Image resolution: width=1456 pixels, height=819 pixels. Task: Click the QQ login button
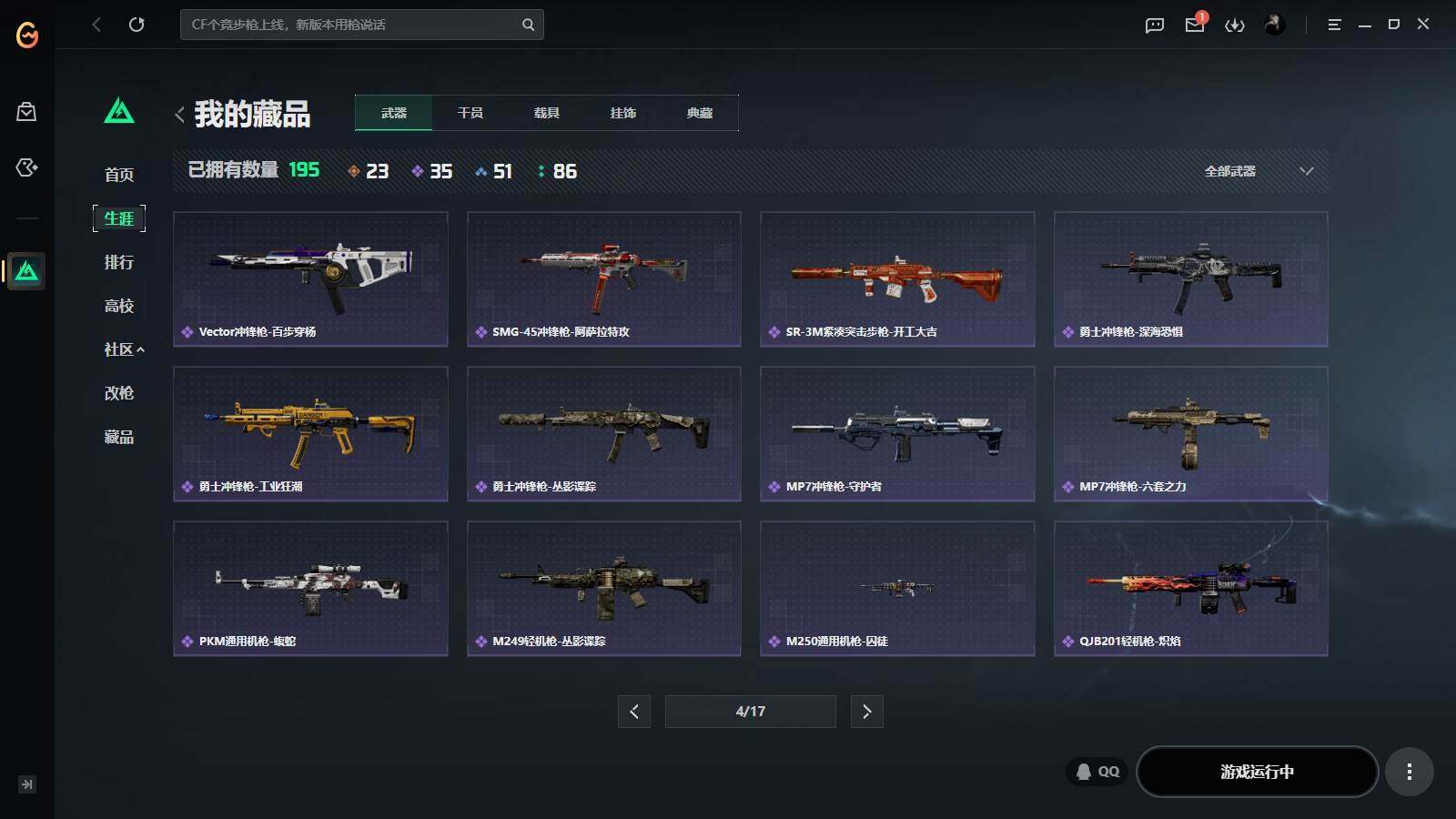click(x=1097, y=772)
